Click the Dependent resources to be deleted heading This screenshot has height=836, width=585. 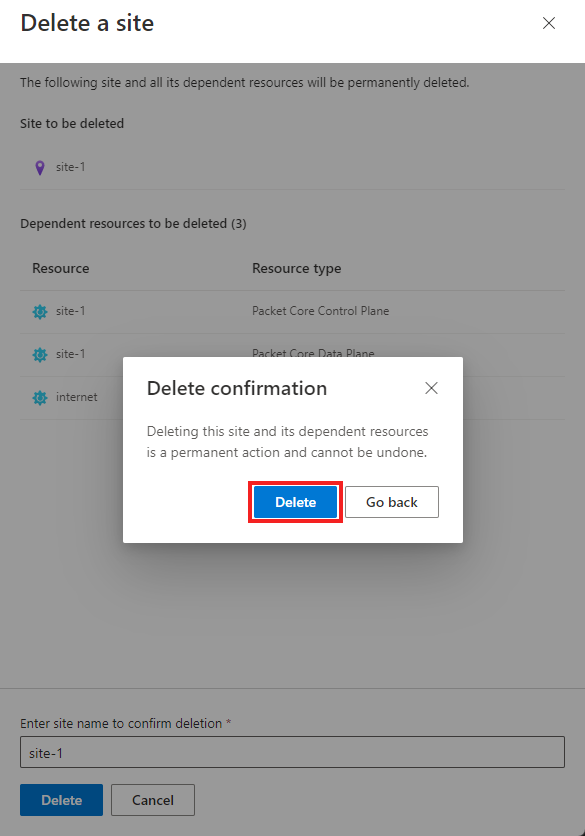133,223
